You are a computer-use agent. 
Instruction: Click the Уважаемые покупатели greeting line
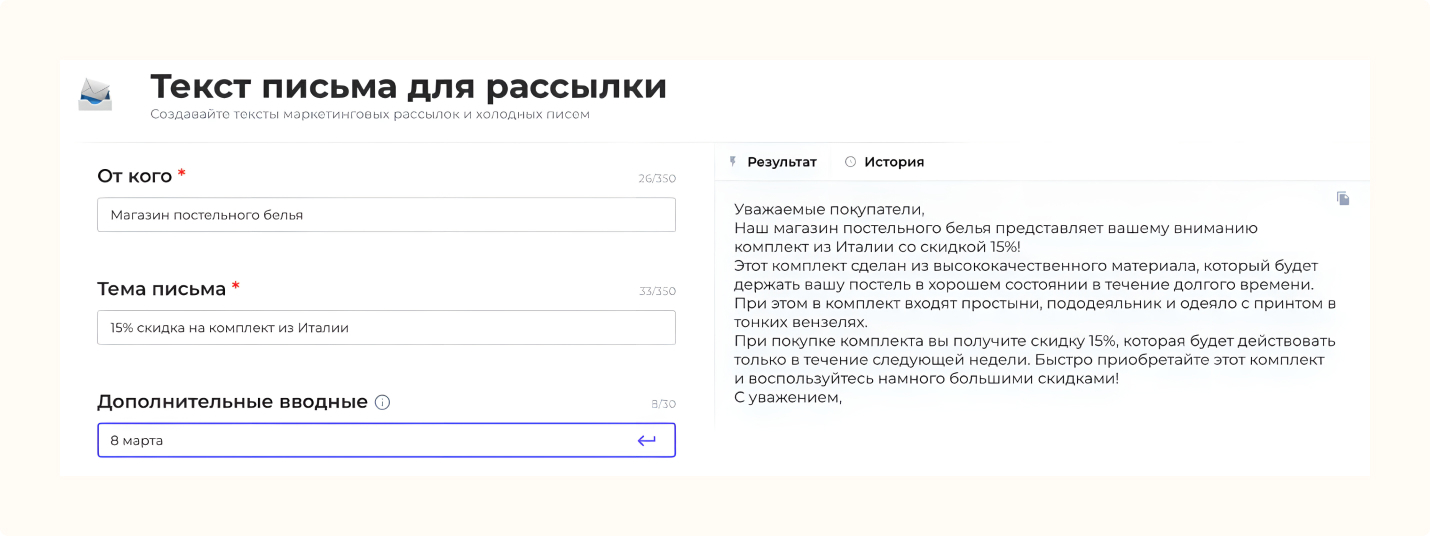830,210
